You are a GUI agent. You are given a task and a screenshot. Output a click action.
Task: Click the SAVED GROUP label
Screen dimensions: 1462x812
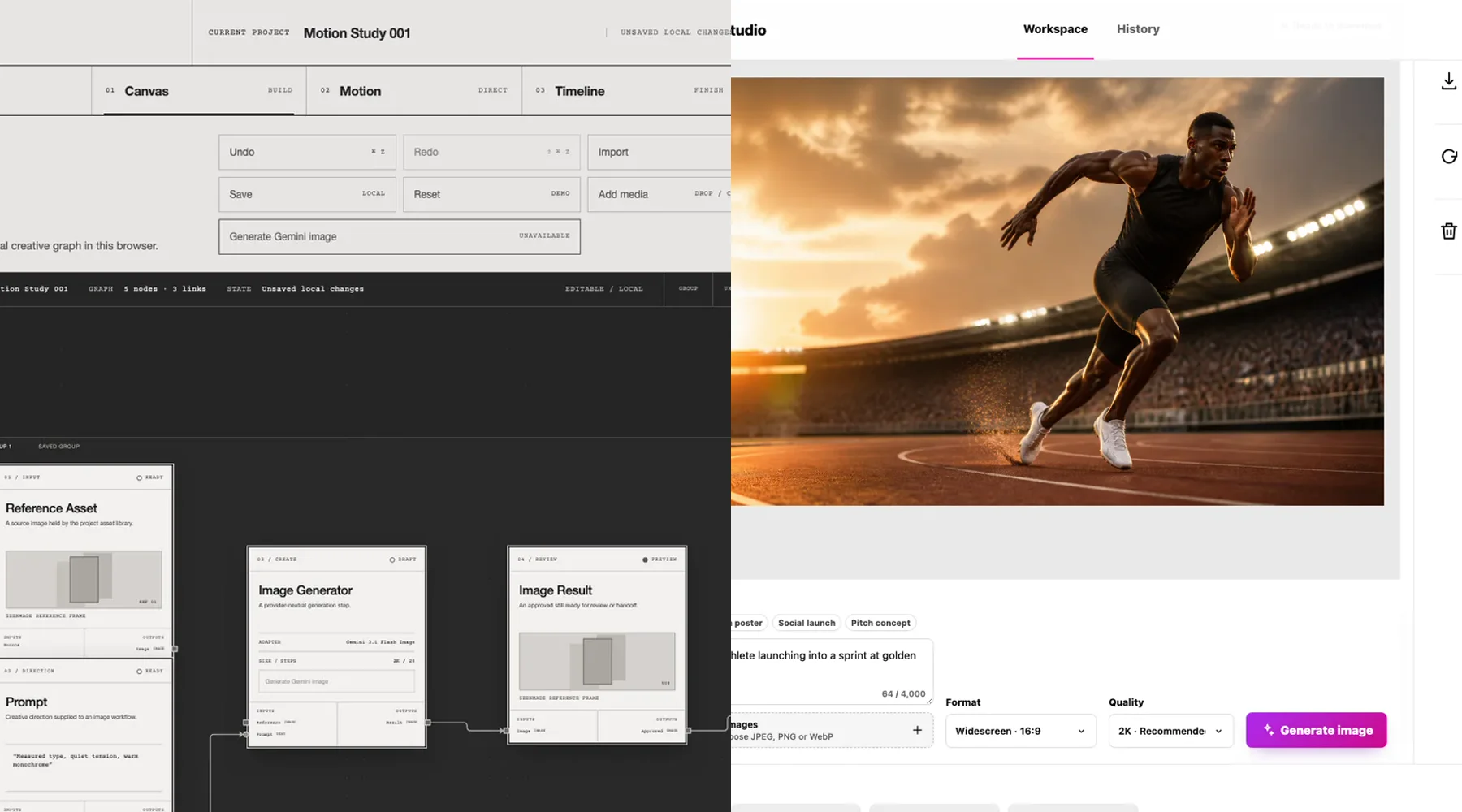point(58,447)
